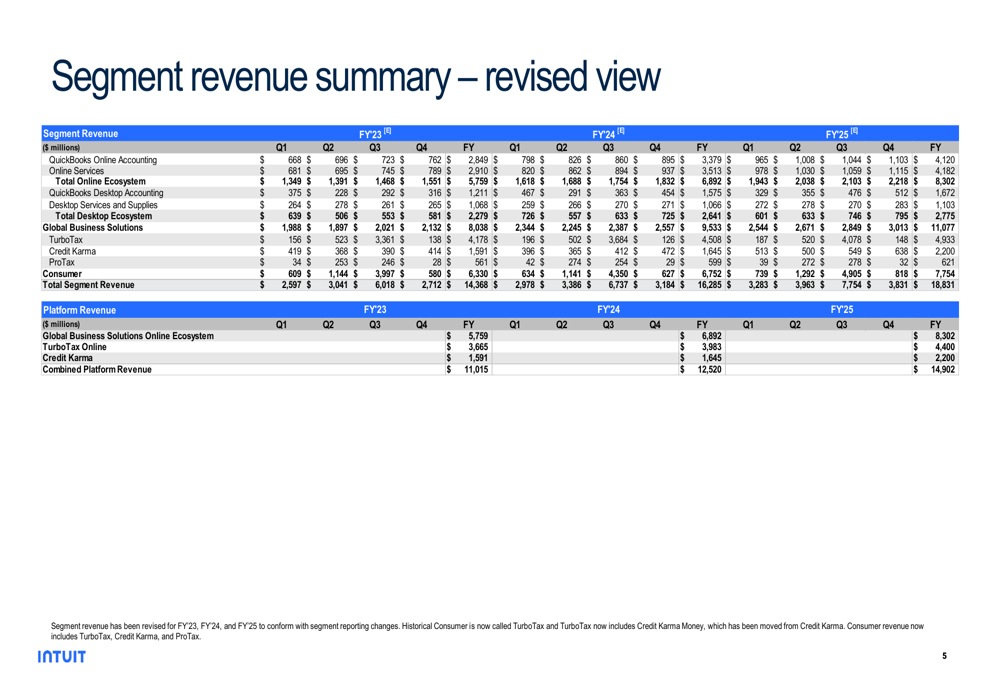Click the 'Segment Revenue' table header
Screen dimensions: 1000x685
[x=80, y=133]
